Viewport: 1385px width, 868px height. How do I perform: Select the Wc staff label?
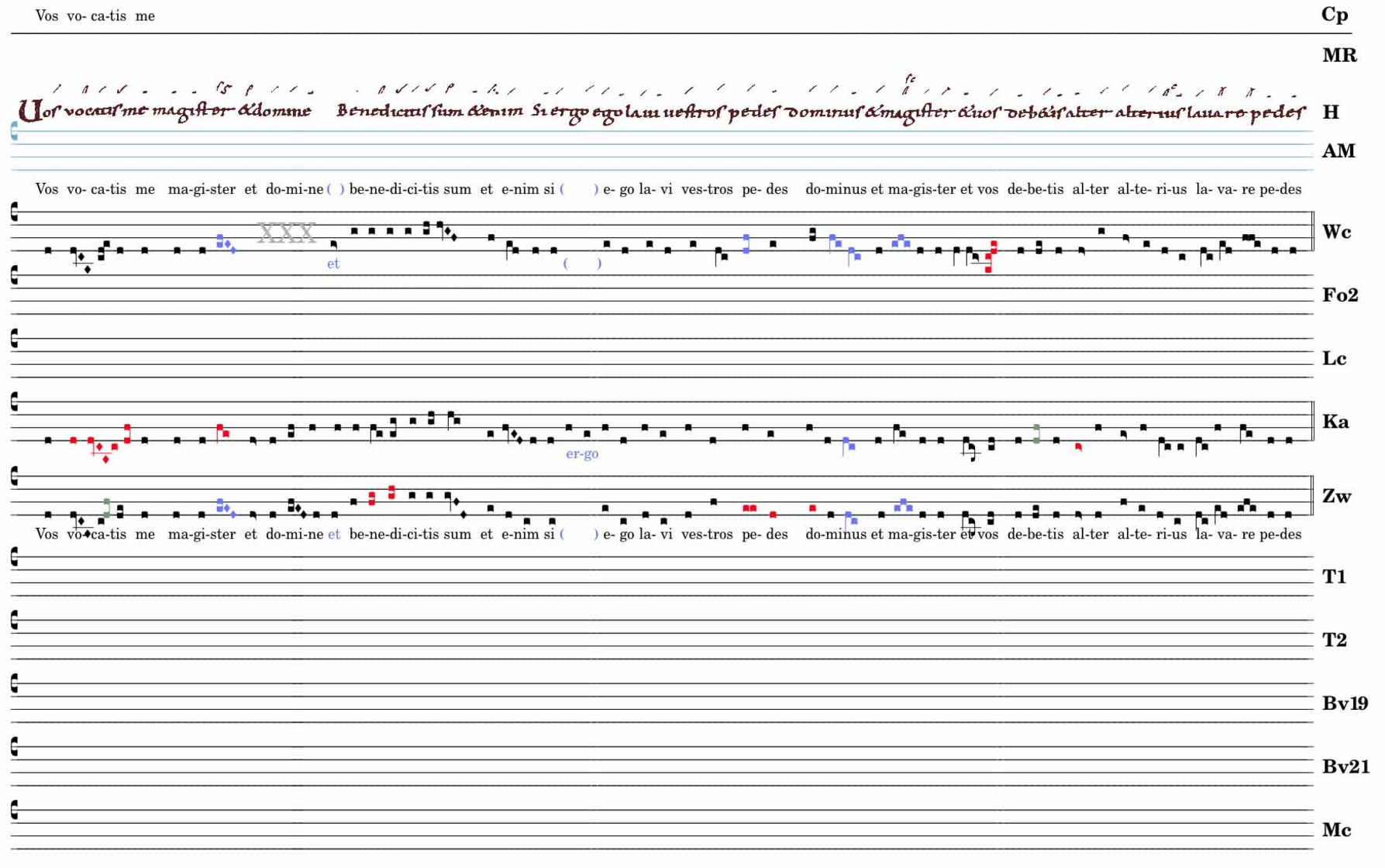[1336, 232]
